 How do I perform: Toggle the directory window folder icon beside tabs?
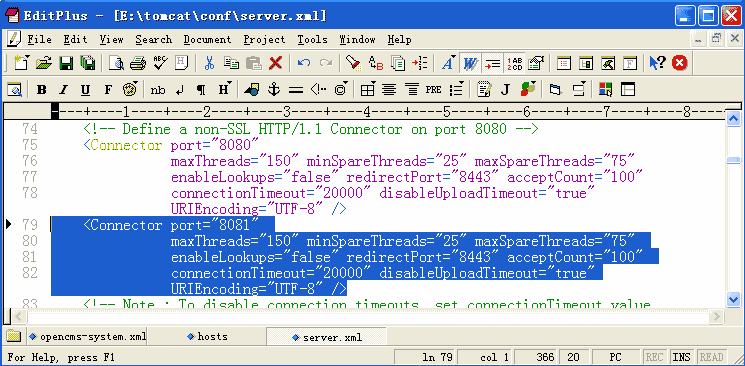14,337
